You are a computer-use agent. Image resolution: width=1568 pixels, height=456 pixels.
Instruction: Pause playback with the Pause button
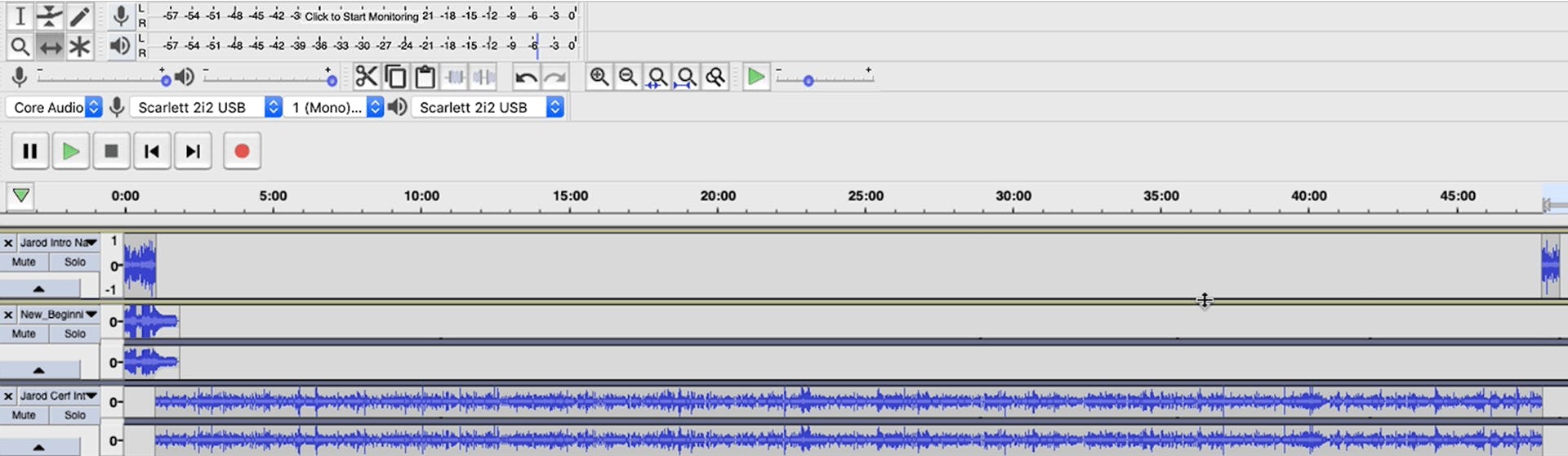[30, 151]
